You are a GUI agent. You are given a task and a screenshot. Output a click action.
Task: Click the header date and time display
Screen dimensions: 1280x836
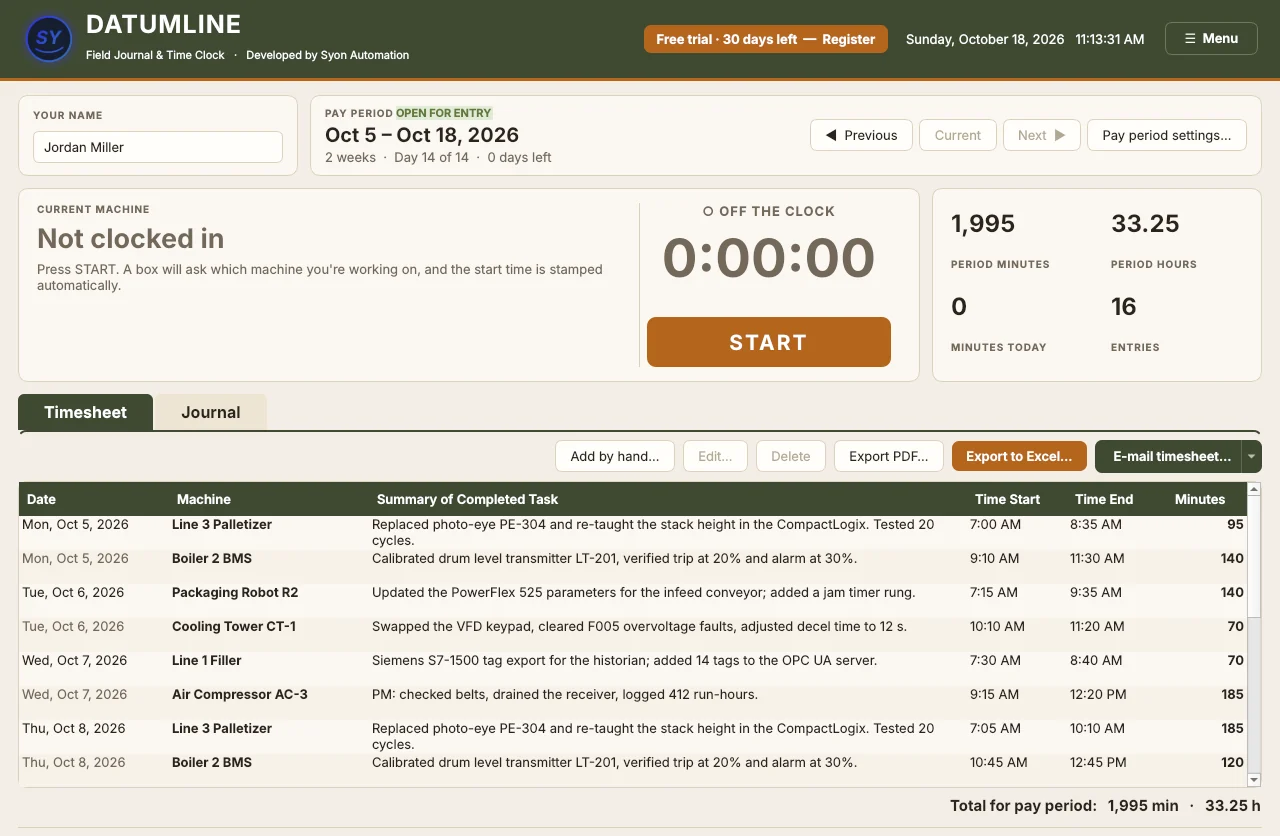1025,39
